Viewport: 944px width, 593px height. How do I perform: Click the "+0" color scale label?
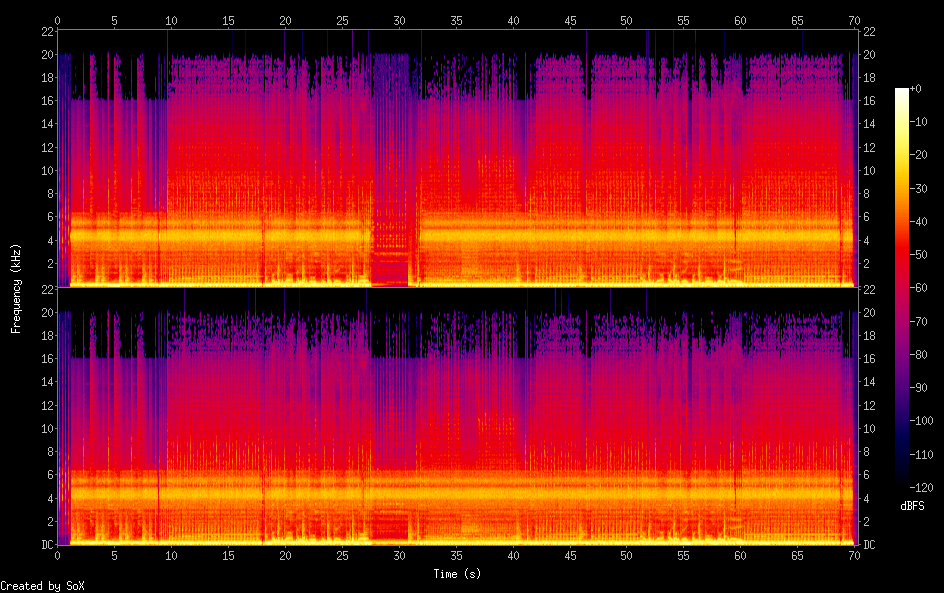click(x=916, y=88)
